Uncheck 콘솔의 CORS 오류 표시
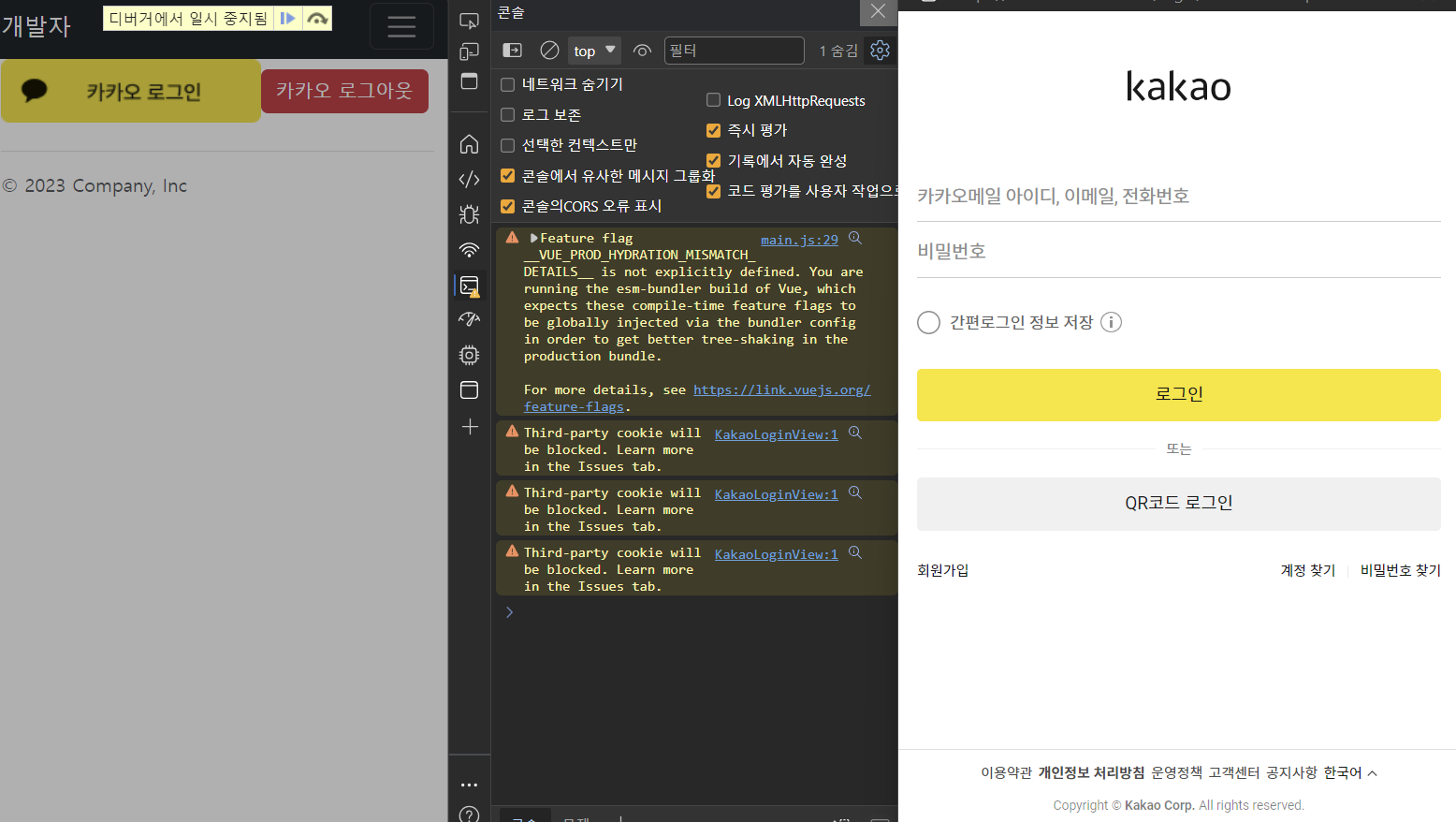 508,206
